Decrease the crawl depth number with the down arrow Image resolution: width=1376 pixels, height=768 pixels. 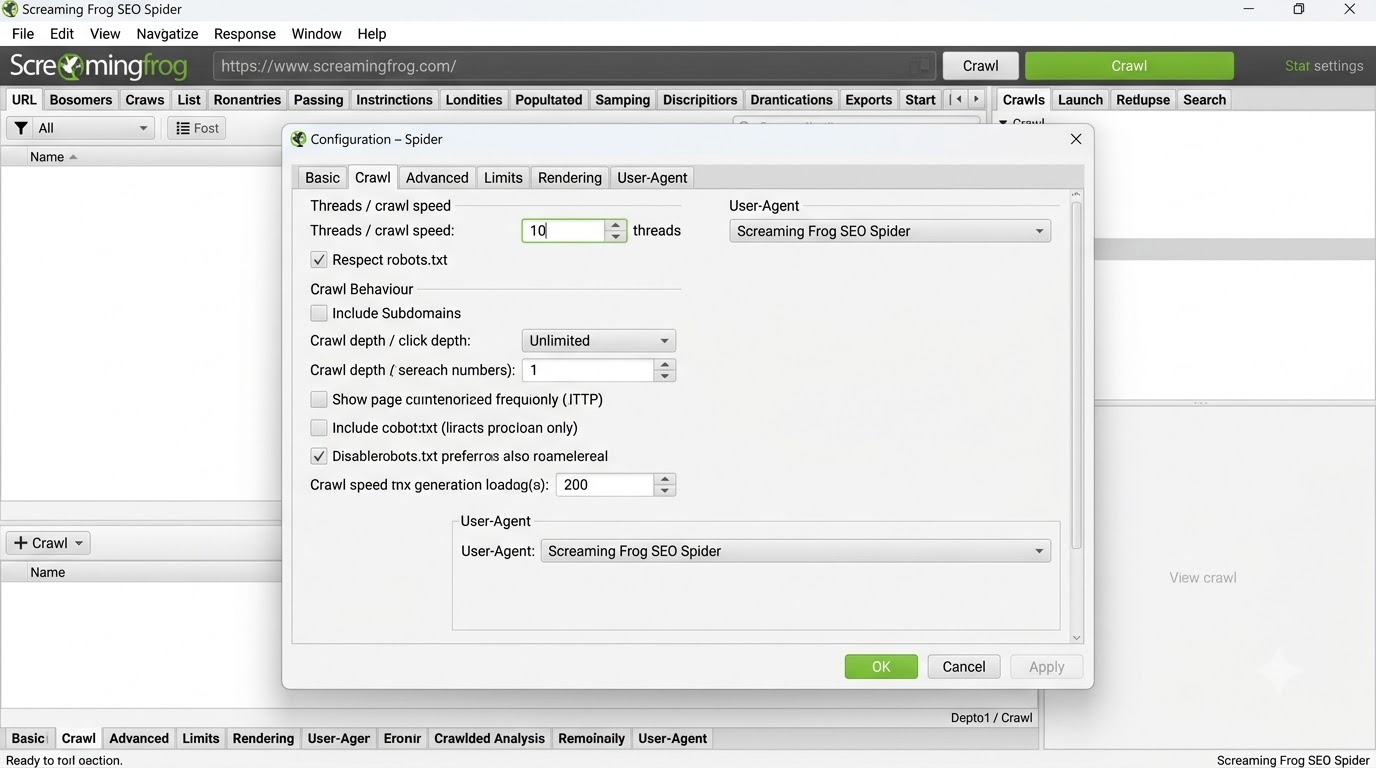point(665,376)
